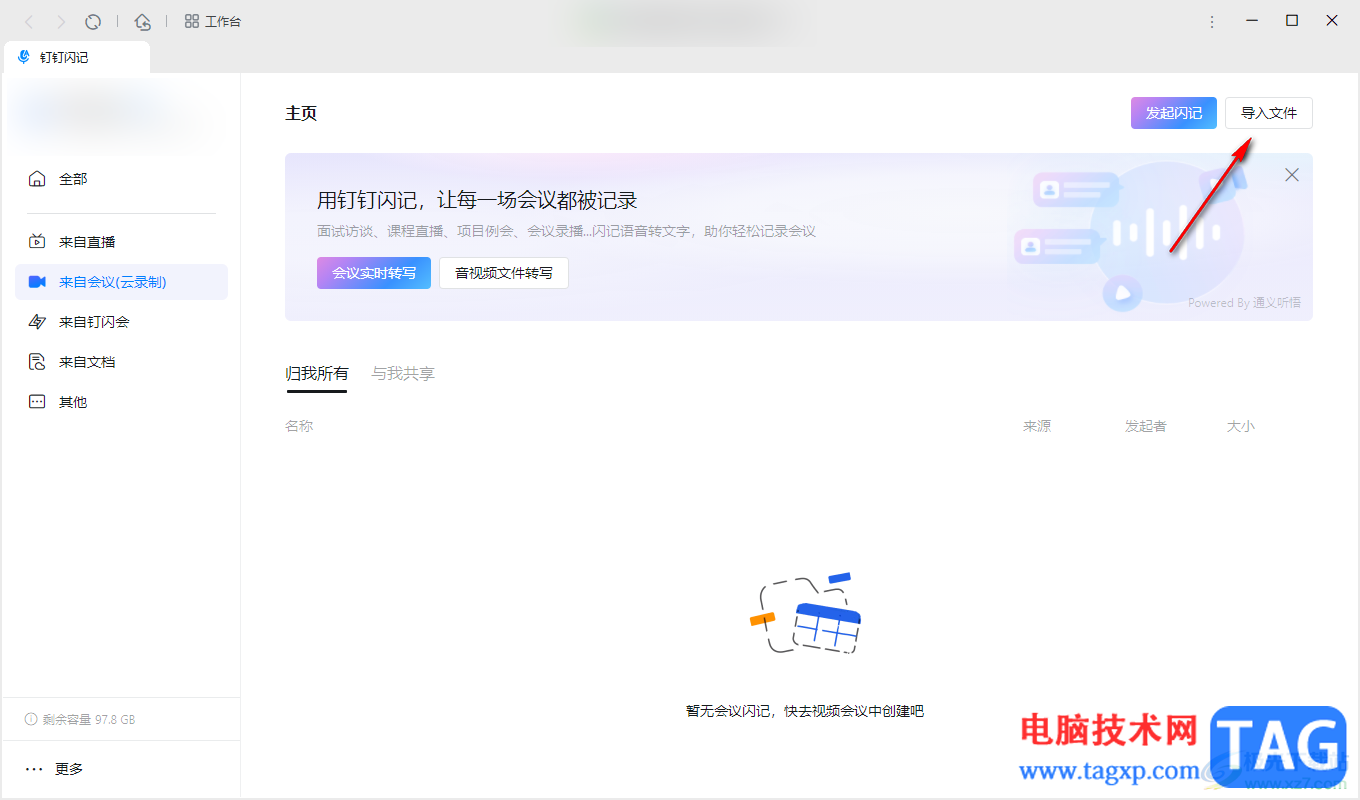Image resolution: width=1360 pixels, height=800 pixels.
Task: Click the 发起者 column header
Action: click(x=1146, y=426)
